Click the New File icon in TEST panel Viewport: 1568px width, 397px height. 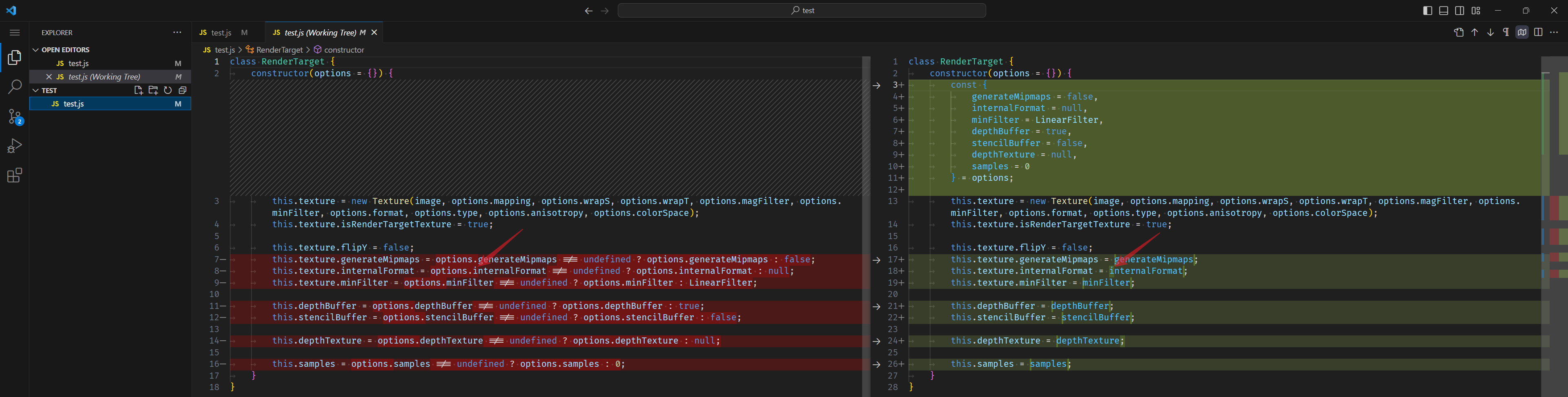click(x=138, y=90)
